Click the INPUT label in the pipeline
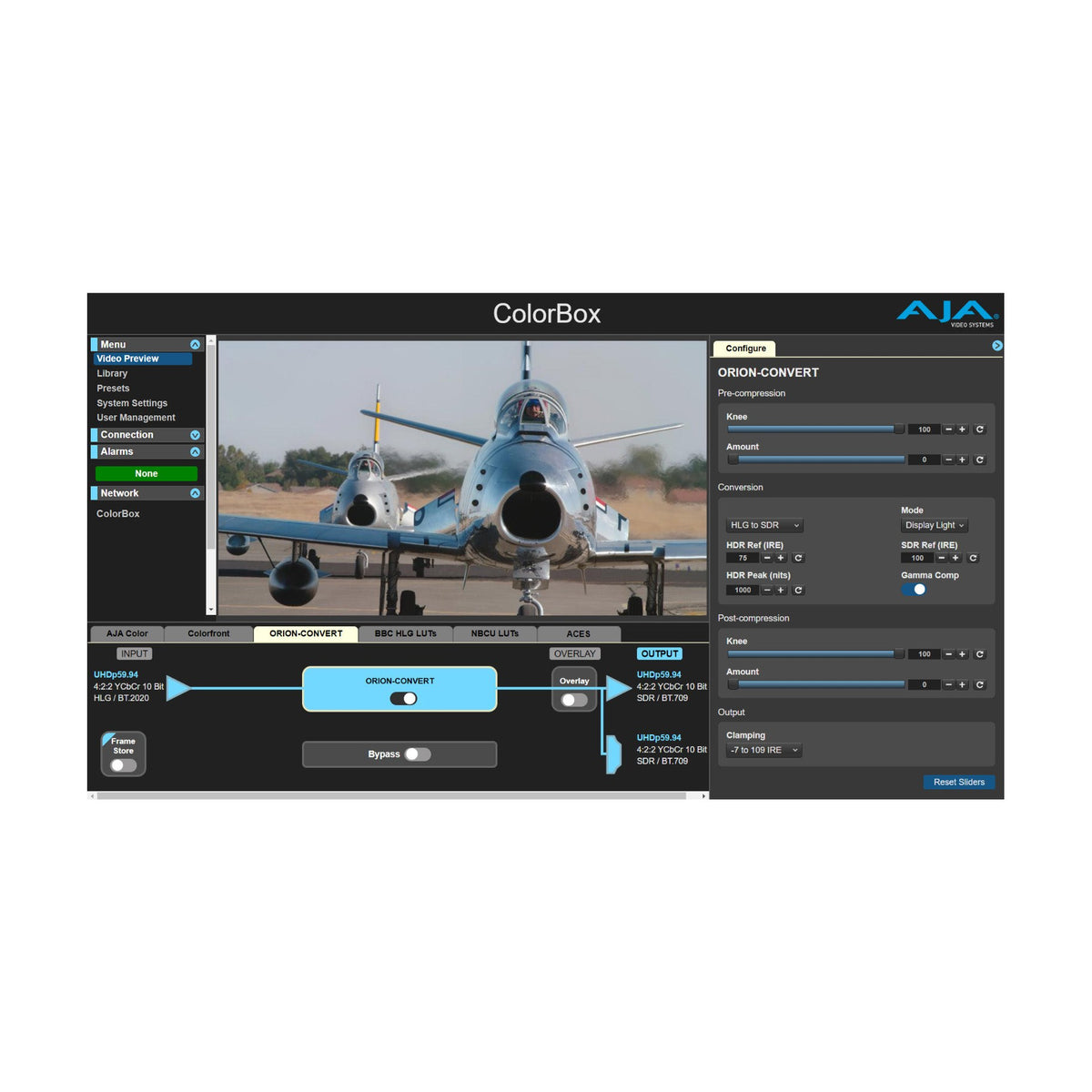 coord(135,654)
